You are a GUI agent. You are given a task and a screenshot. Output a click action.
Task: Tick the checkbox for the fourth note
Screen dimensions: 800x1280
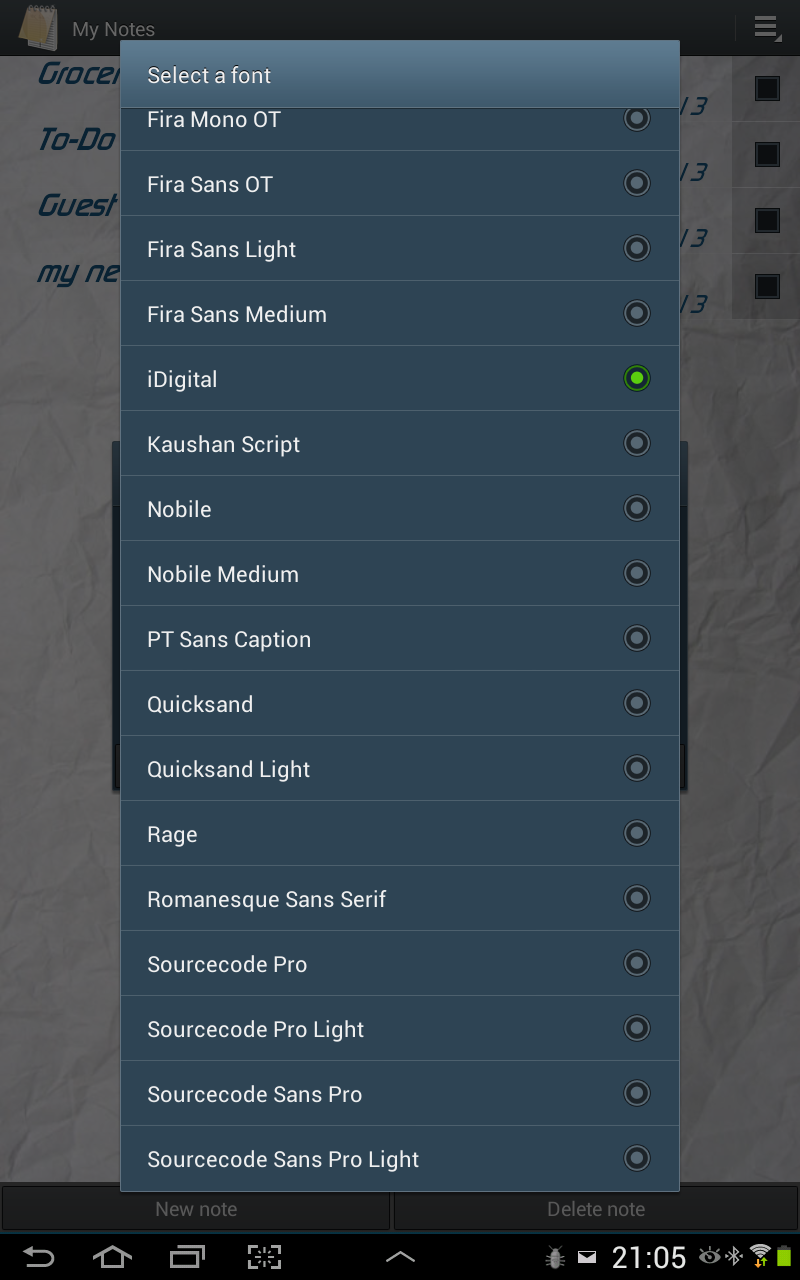pos(767,287)
